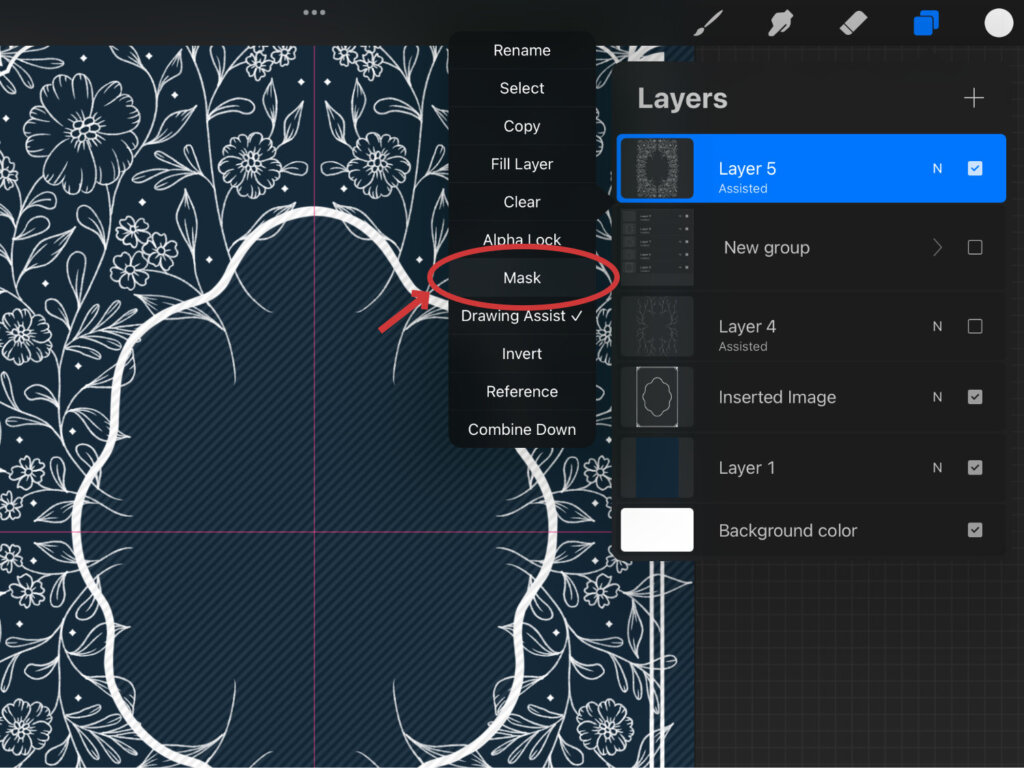Show the New group layer
Viewport: 1024px width, 768px height.
click(975, 248)
